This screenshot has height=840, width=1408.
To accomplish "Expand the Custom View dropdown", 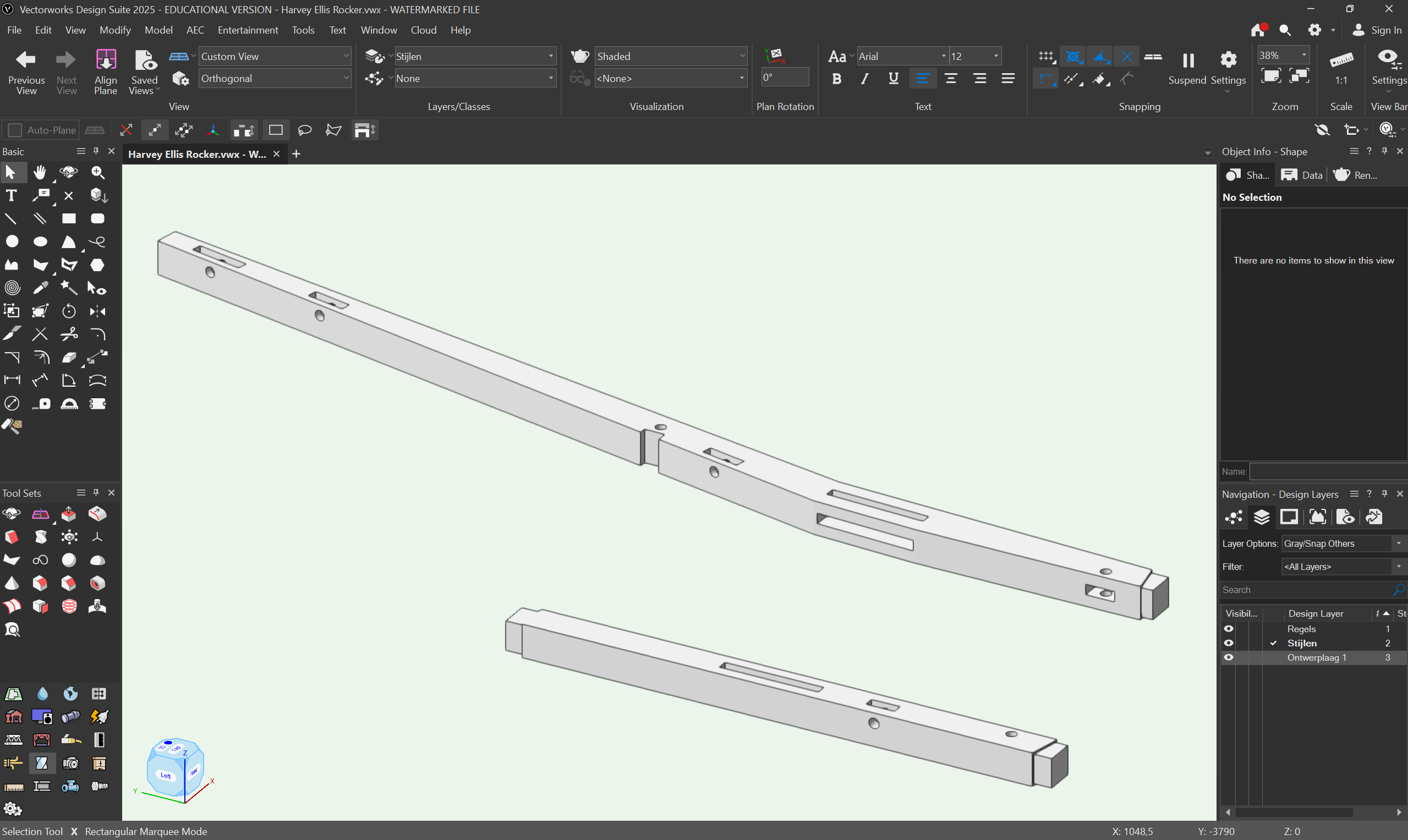I will tap(346, 56).
